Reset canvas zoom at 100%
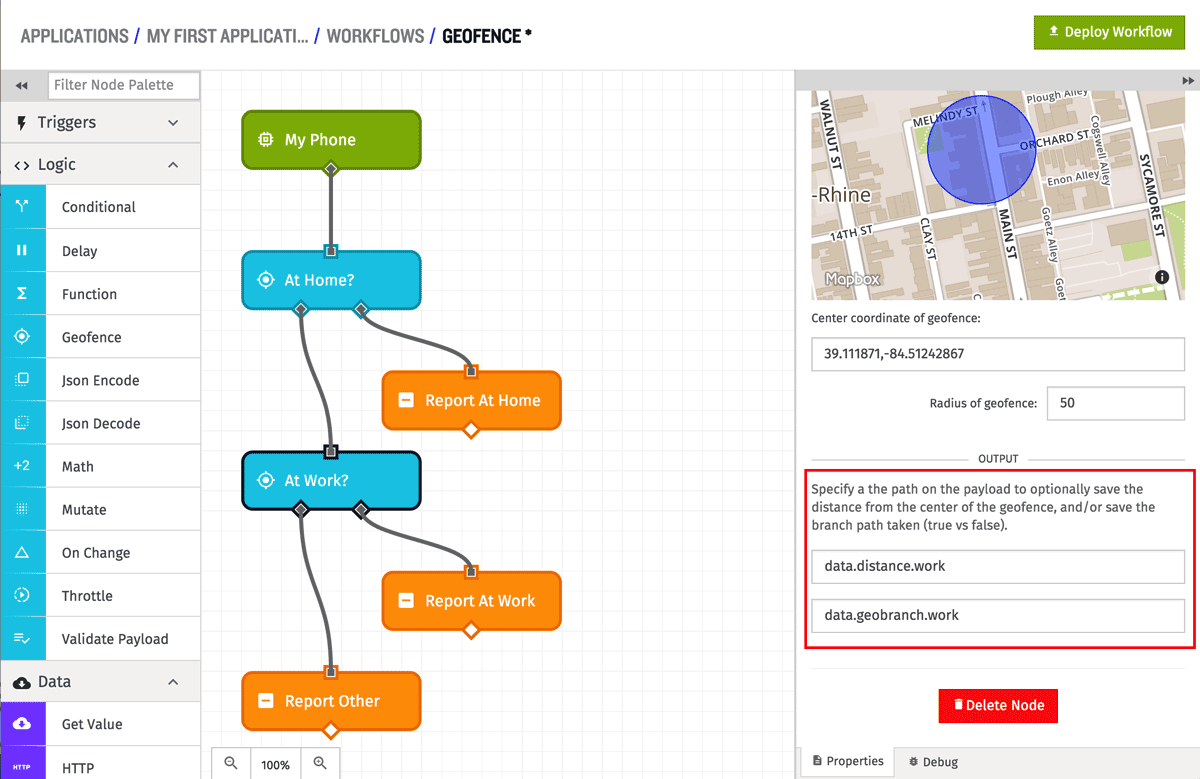Screen dimensions: 1200x779 click(275, 764)
